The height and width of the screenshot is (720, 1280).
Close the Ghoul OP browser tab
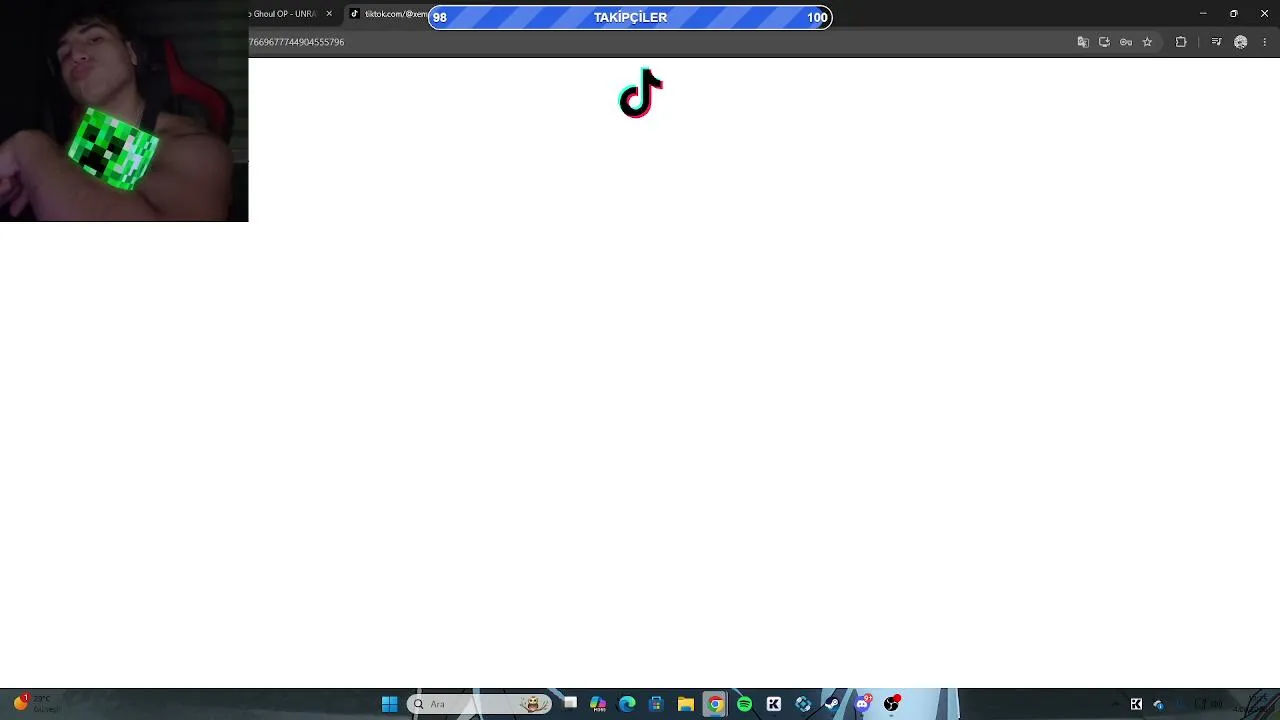(x=329, y=14)
